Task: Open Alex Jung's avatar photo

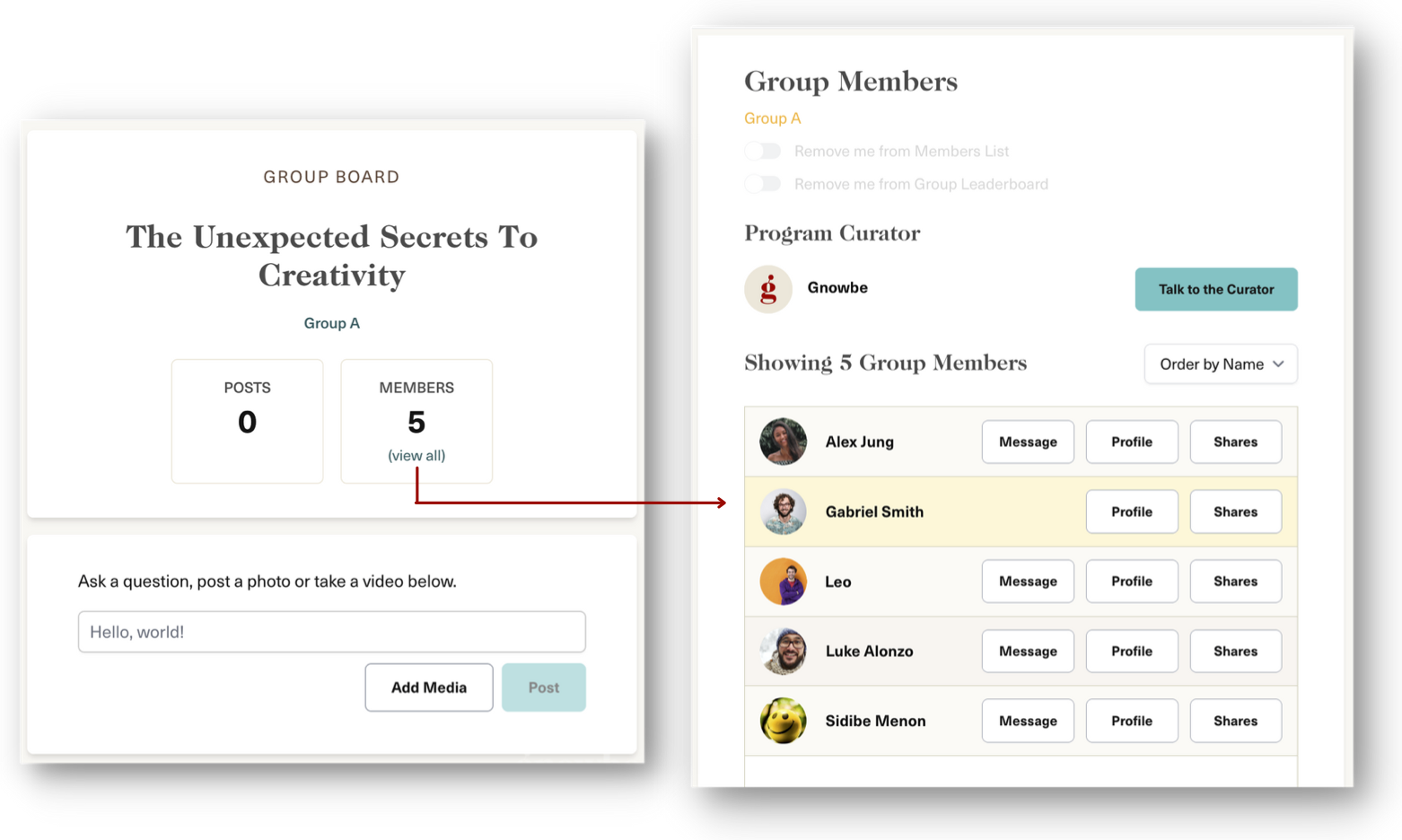Action: (783, 442)
